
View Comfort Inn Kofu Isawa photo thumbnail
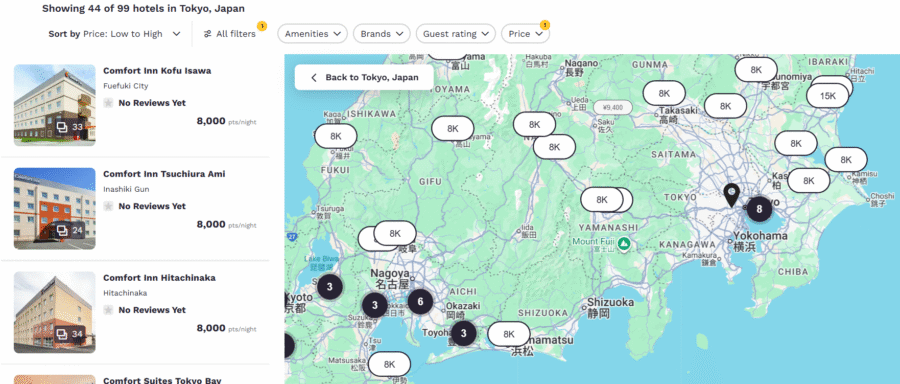(55, 105)
